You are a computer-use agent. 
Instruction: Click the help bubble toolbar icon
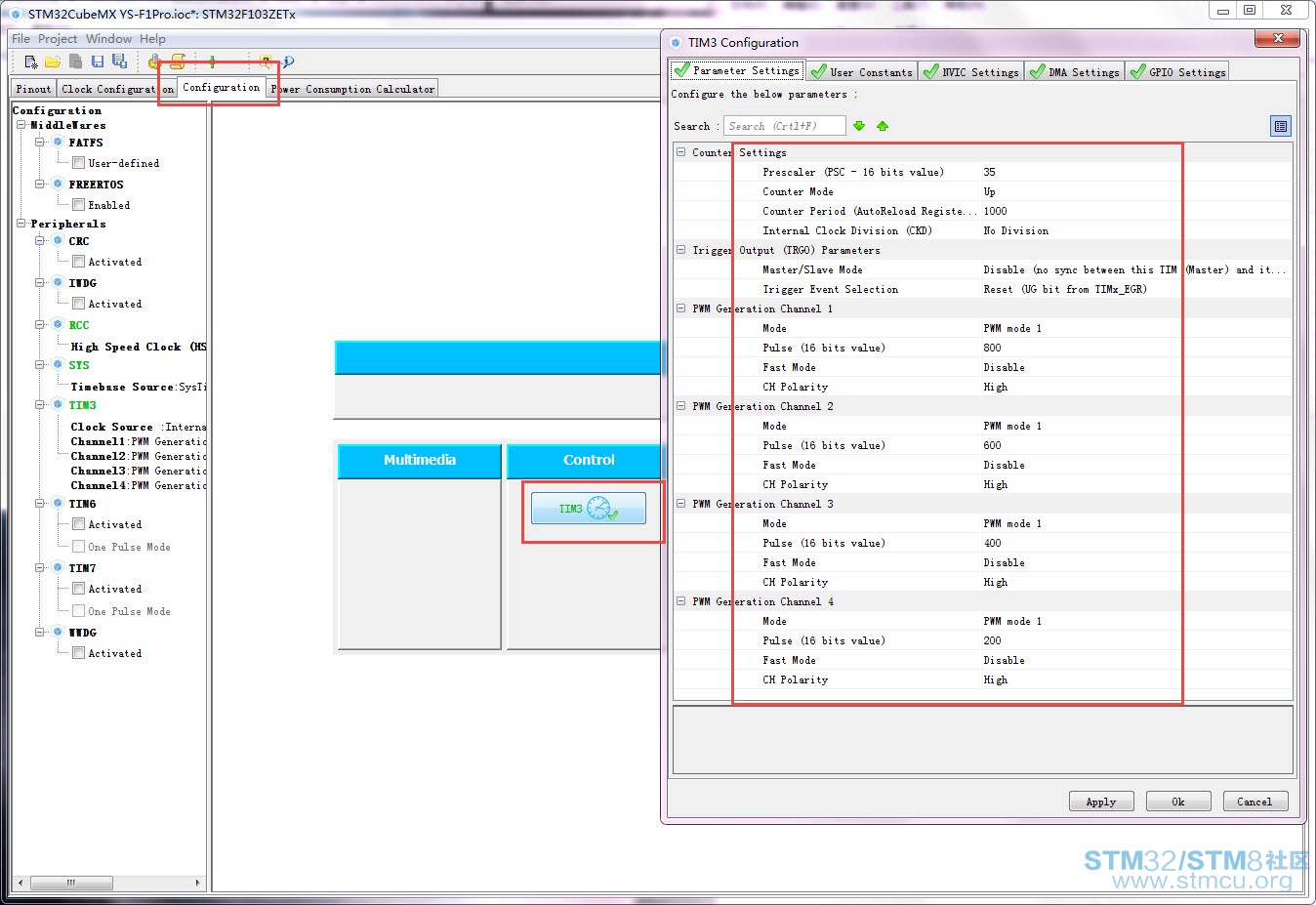[x=265, y=62]
